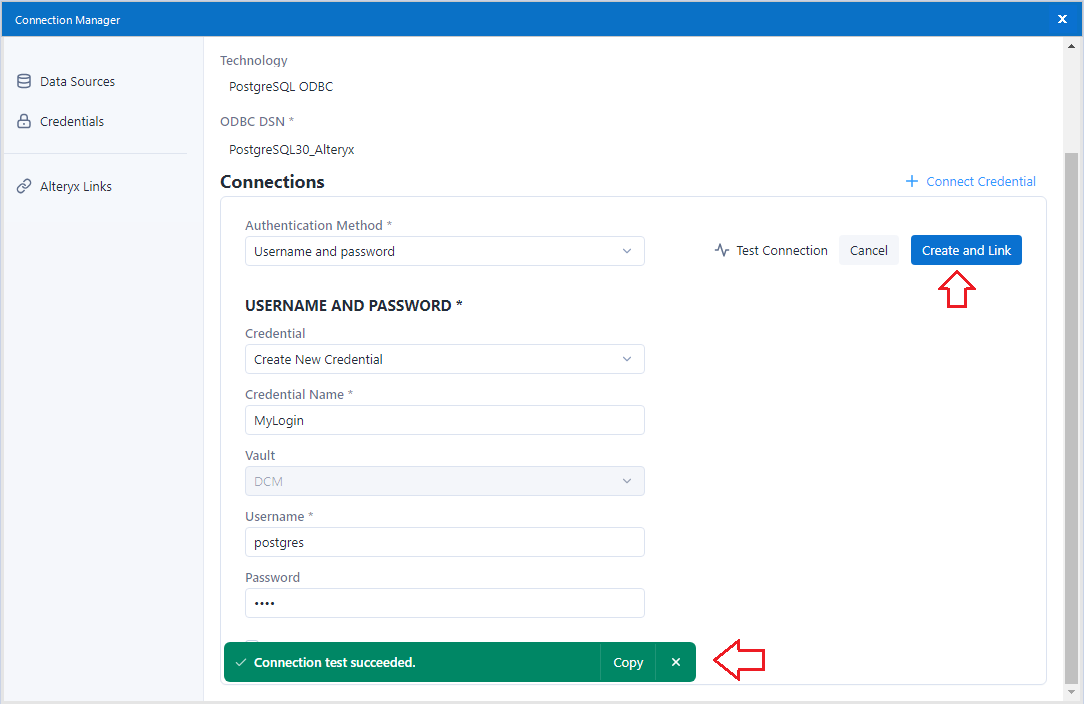Click the Test Connection pulse icon

pos(722,251)
